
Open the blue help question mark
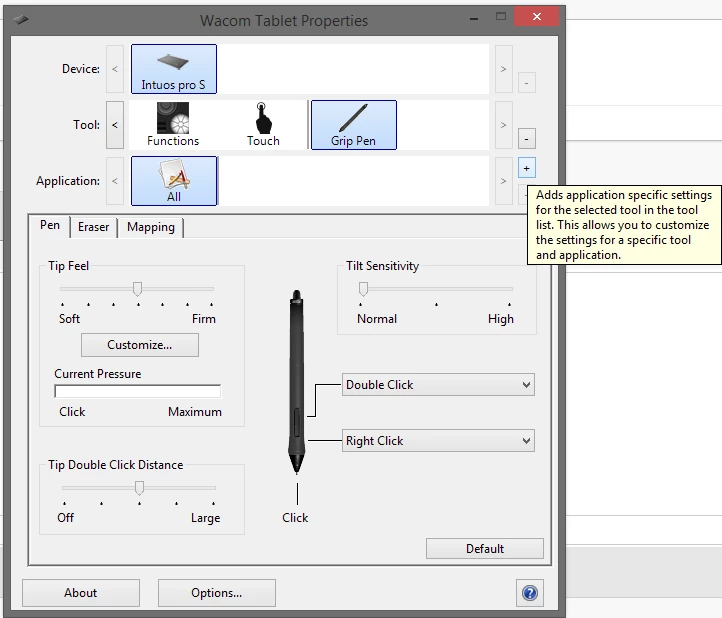(x=530, y=593)
